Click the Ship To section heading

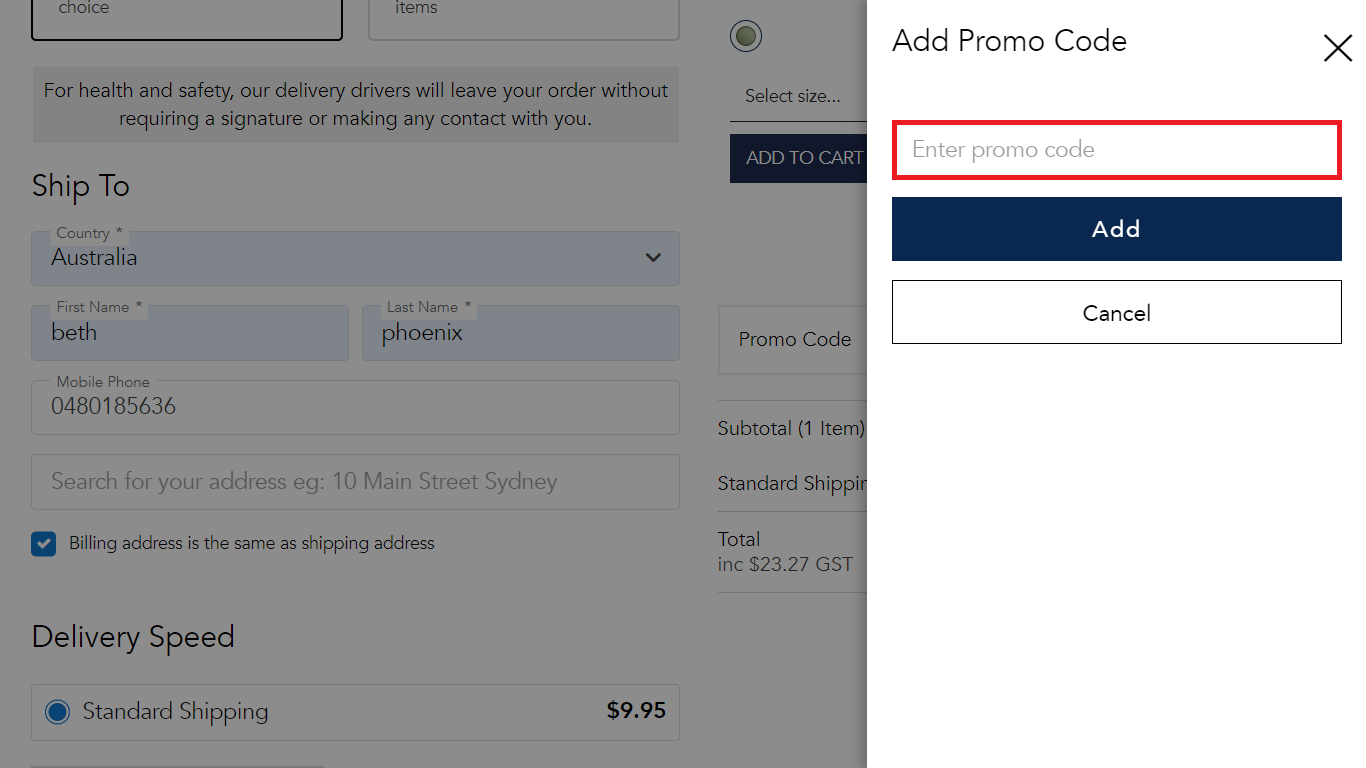80,186
